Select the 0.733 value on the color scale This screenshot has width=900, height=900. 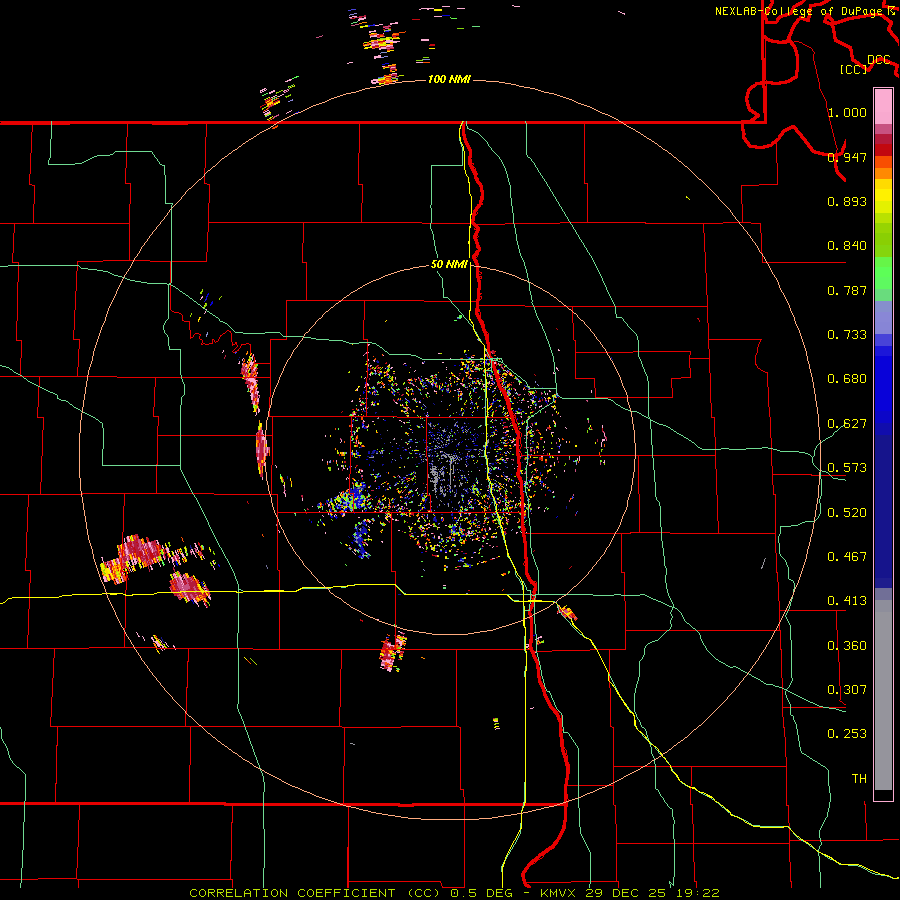847,335
